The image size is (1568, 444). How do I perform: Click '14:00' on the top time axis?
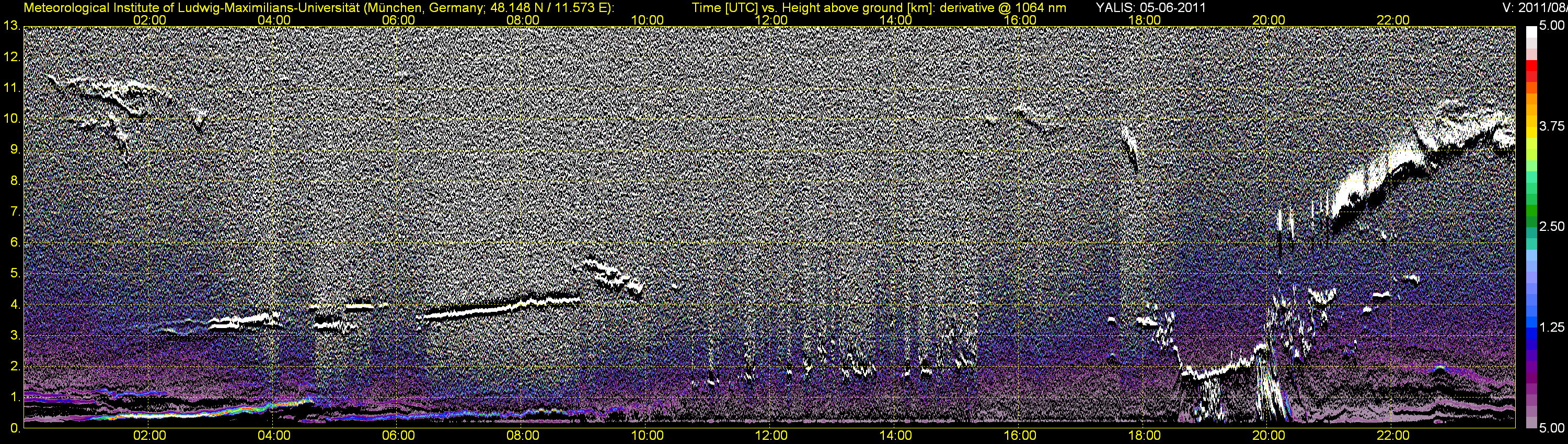(896, 20)
